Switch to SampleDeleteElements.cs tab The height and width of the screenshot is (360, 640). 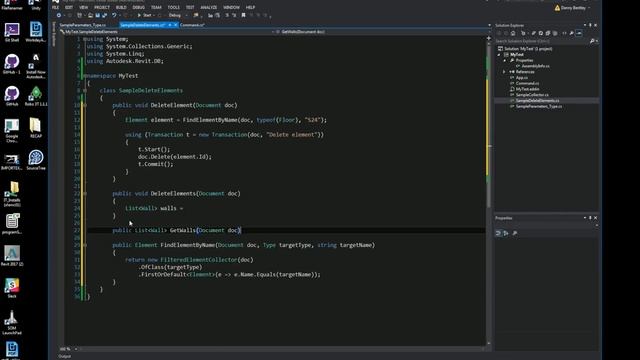[x=143, y=25]
